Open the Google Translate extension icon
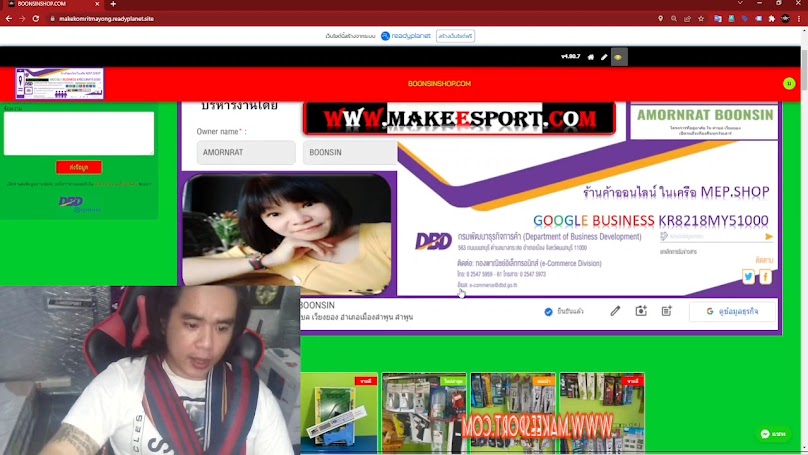Image resolution: width=808 pixels, height=455 pixels. 718,19
